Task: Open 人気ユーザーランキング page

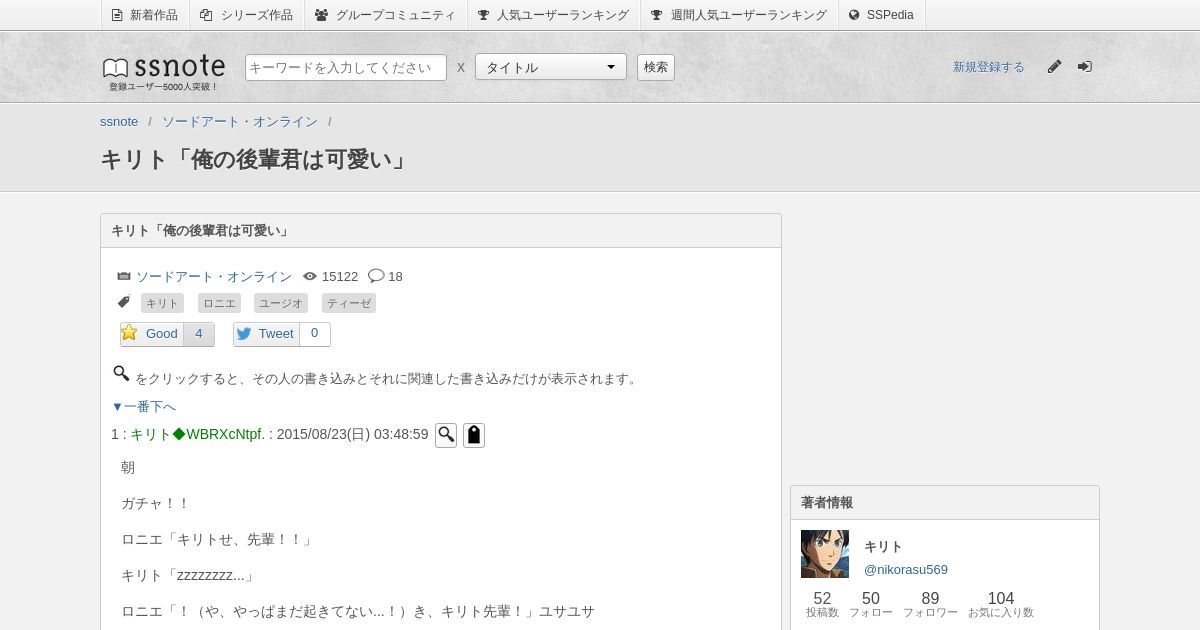Action: 553,15
